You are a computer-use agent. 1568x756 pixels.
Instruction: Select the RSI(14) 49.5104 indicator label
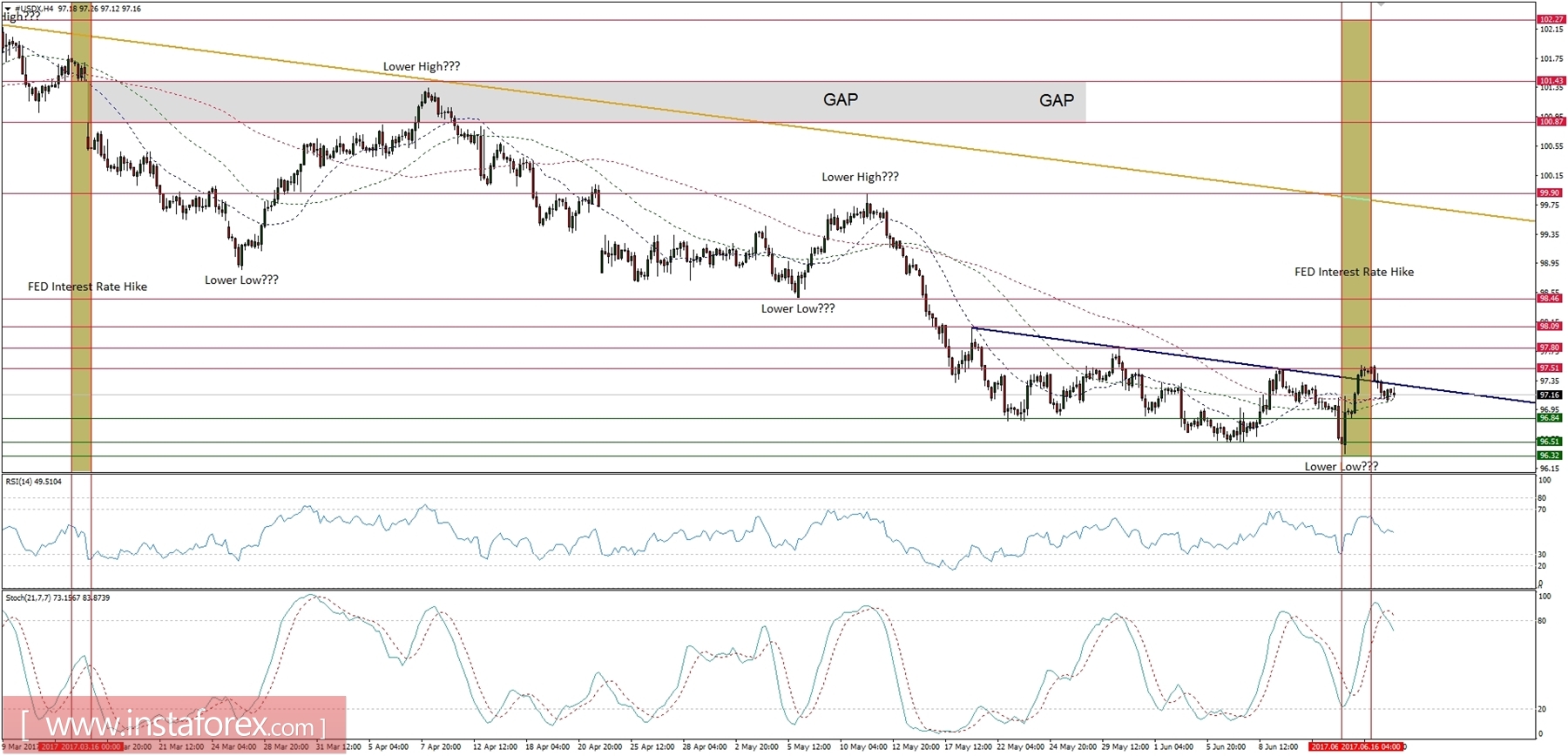[x=34, y=482]
